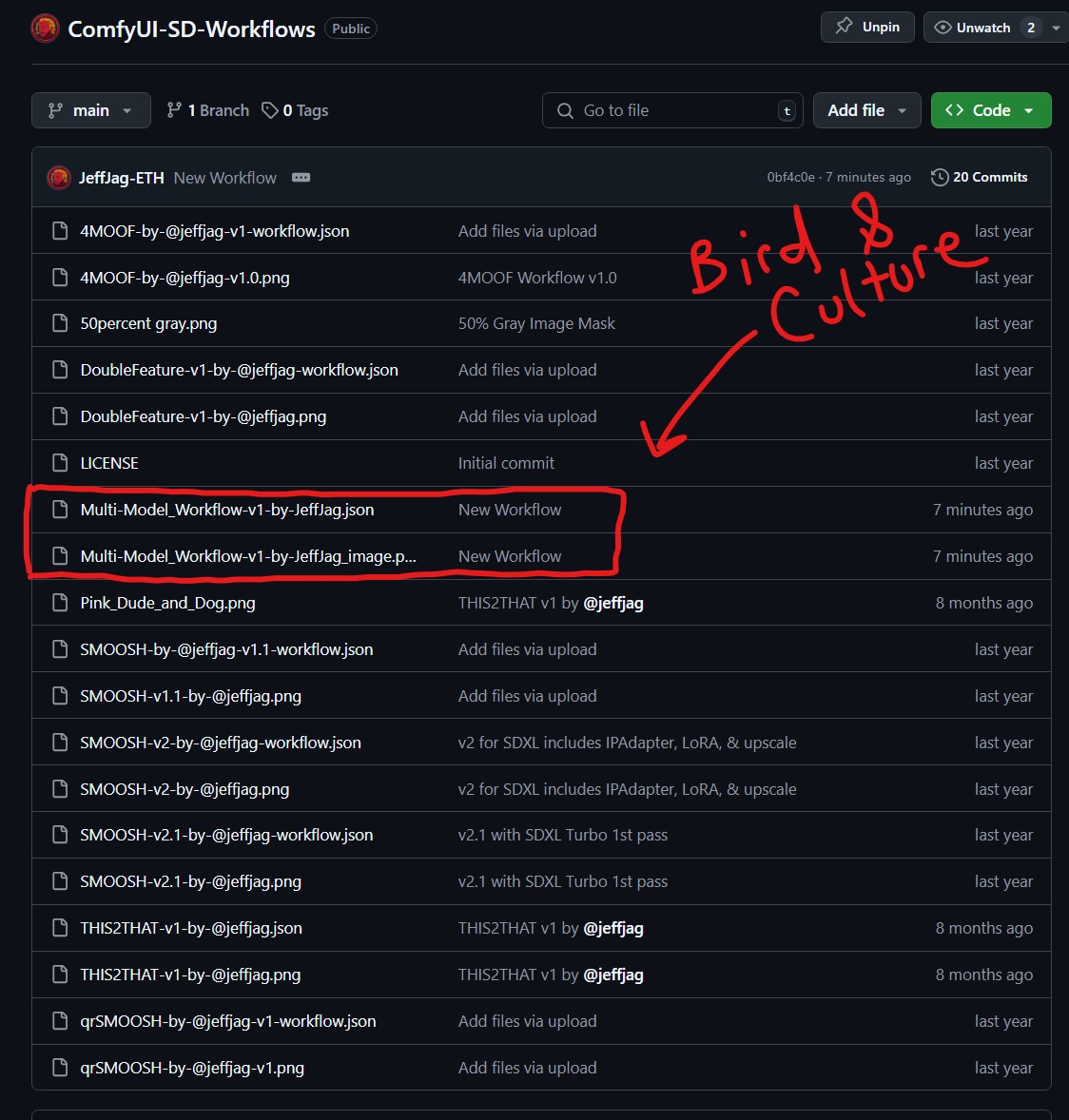Click the JeffJag-ETH avatar in the commit bar
This screenshot has height=1120, width=1069.
59,178
